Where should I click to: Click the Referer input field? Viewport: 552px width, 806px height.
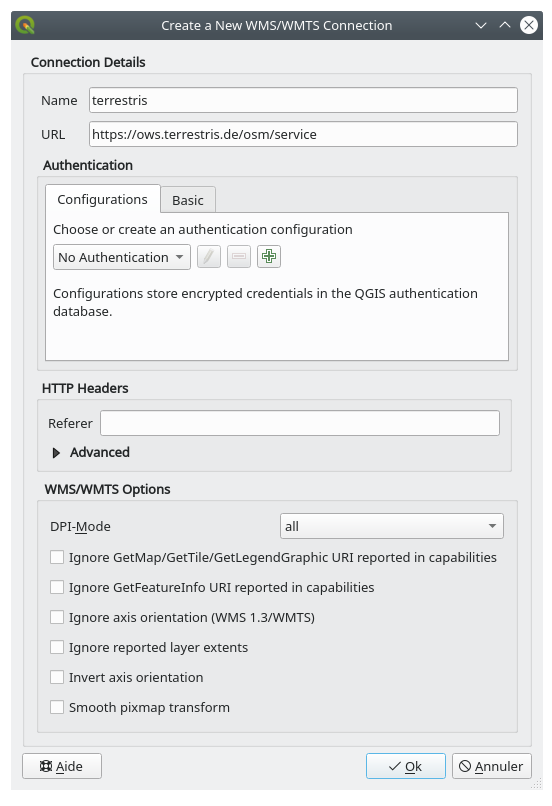pos(300,423)
